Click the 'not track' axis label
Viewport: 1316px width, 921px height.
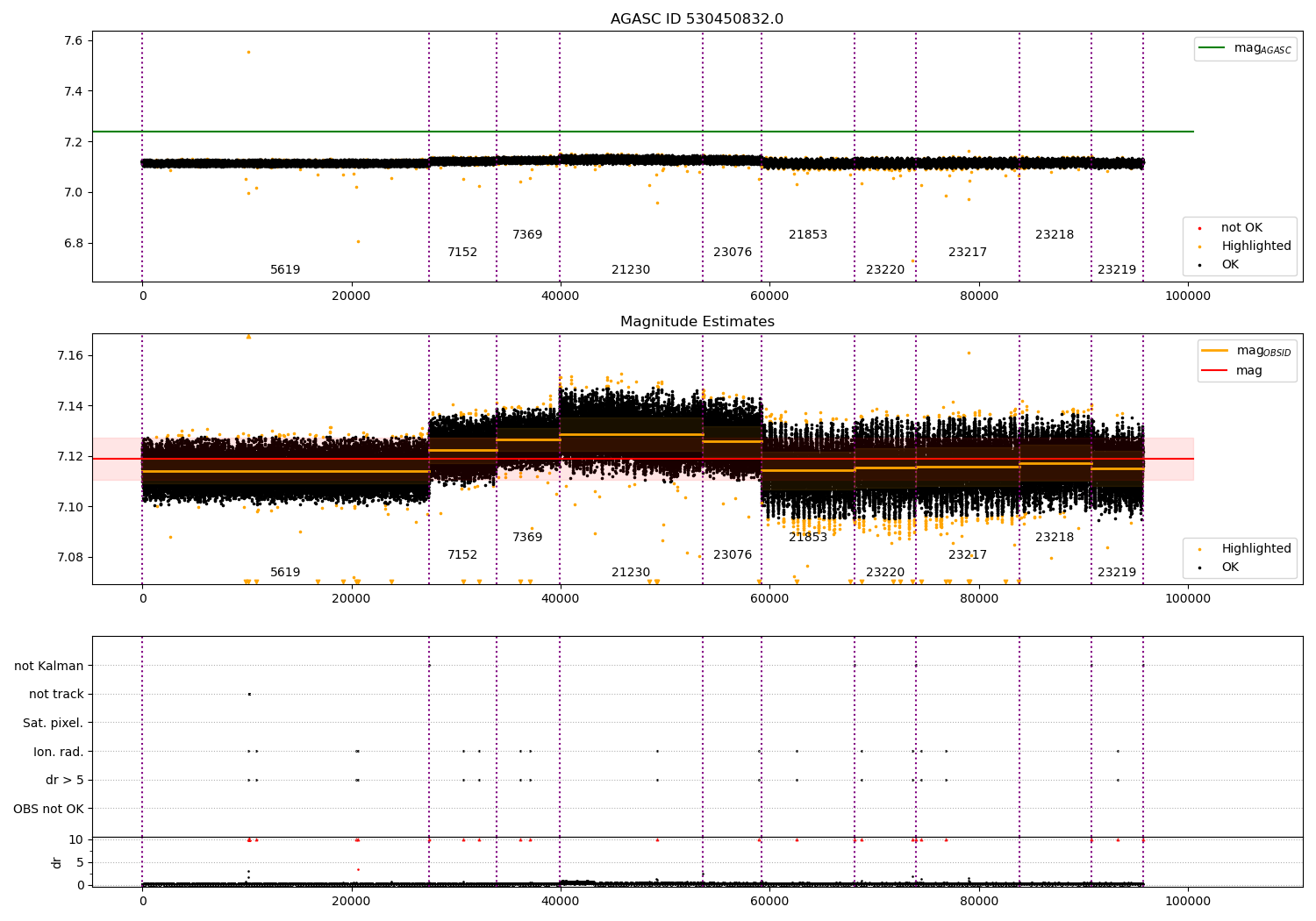pyautogui.click(x=56, y=695)
